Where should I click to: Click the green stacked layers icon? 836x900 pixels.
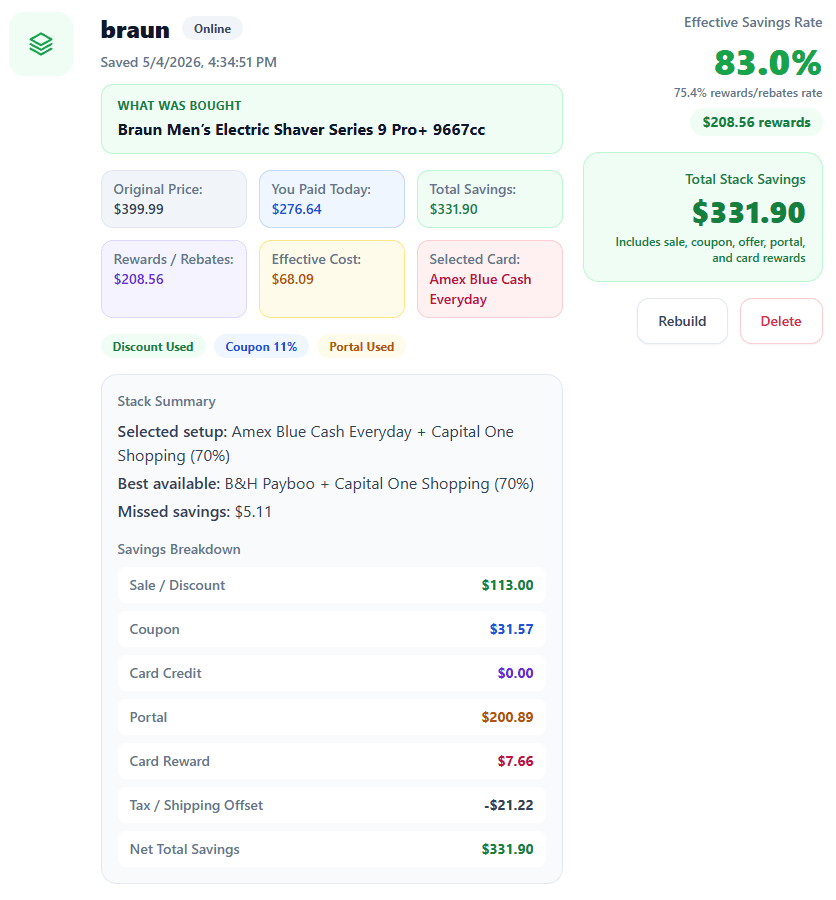tap(41, 44)
